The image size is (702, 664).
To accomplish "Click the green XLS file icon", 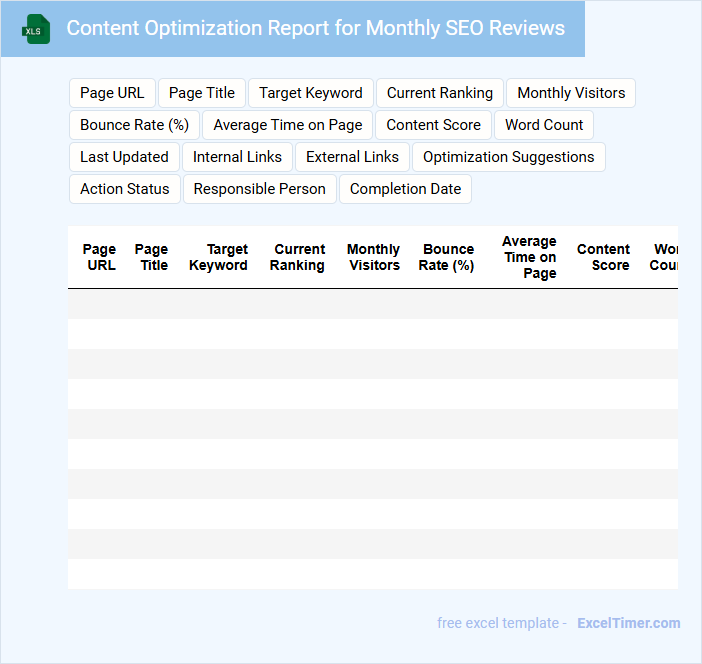I will tap(37, 29).
